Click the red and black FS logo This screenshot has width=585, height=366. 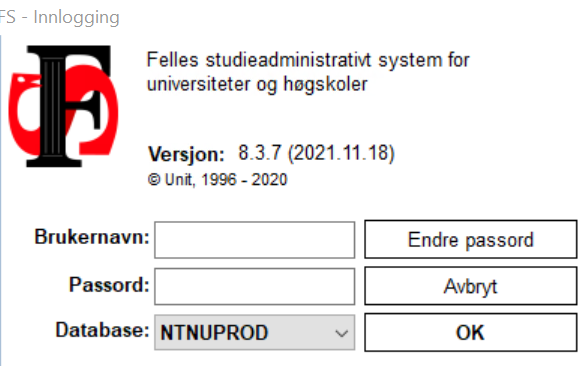coord(63,106)
